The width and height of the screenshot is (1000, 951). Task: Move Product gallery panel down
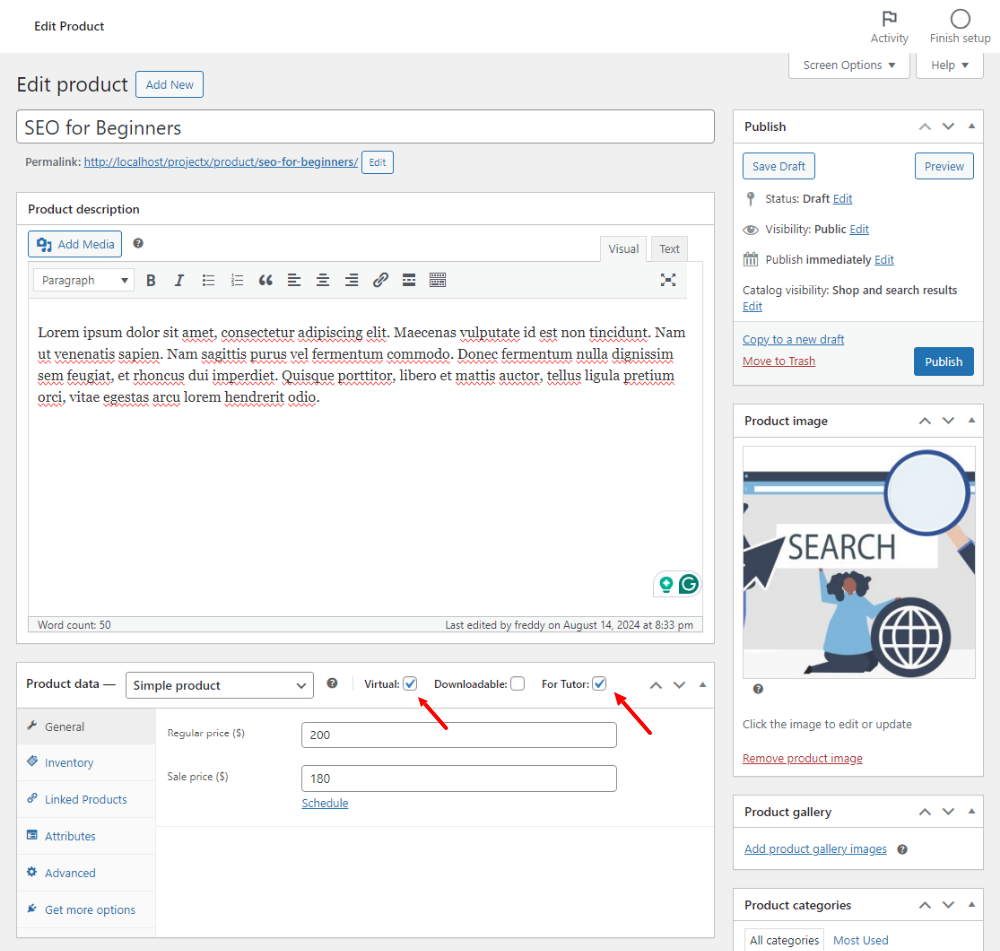point(948,812)
